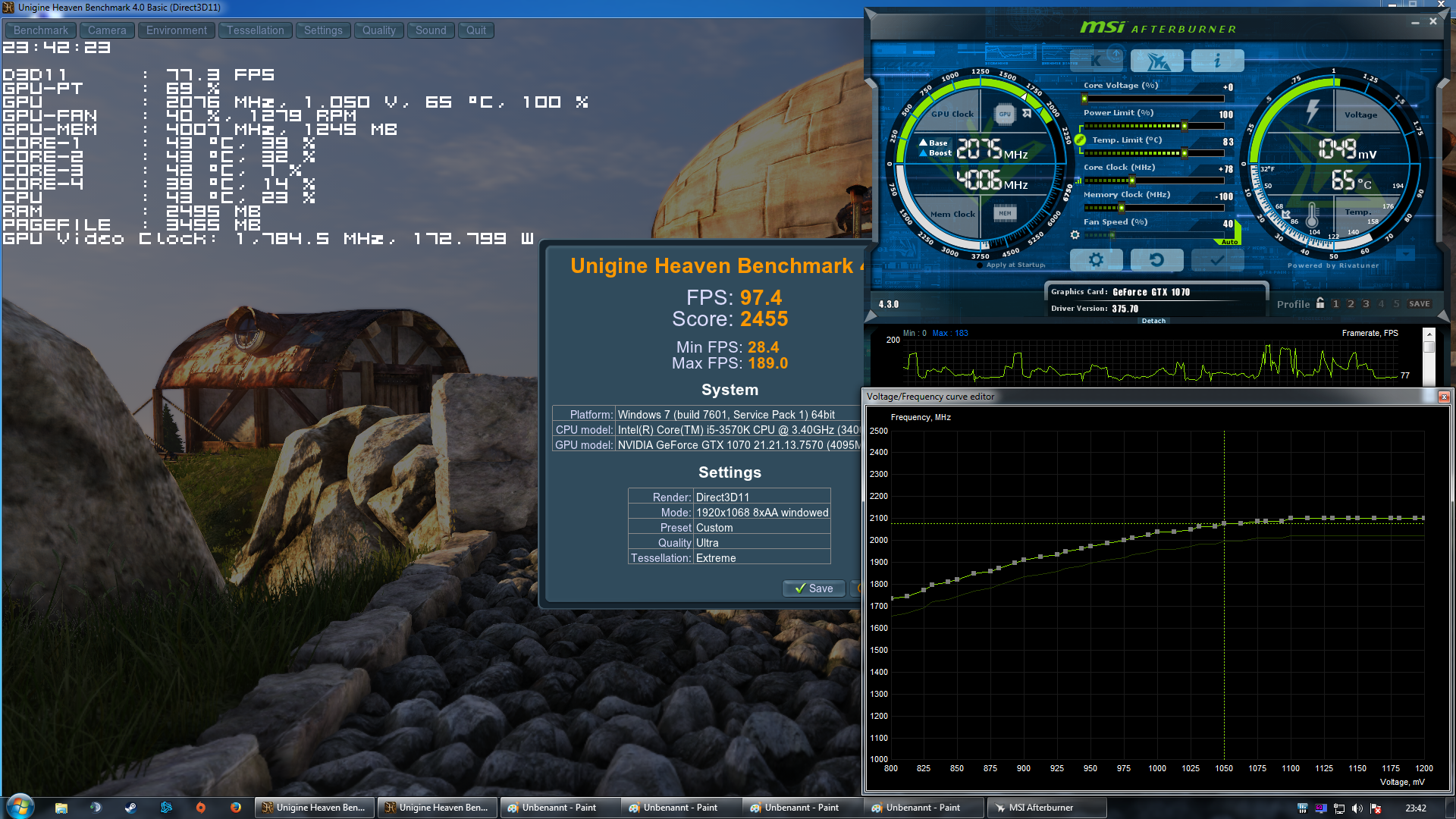Viewport: 1456px width, 819px height.
Task: Toggle the power and temp limit link
Action: pos(1080,140)
